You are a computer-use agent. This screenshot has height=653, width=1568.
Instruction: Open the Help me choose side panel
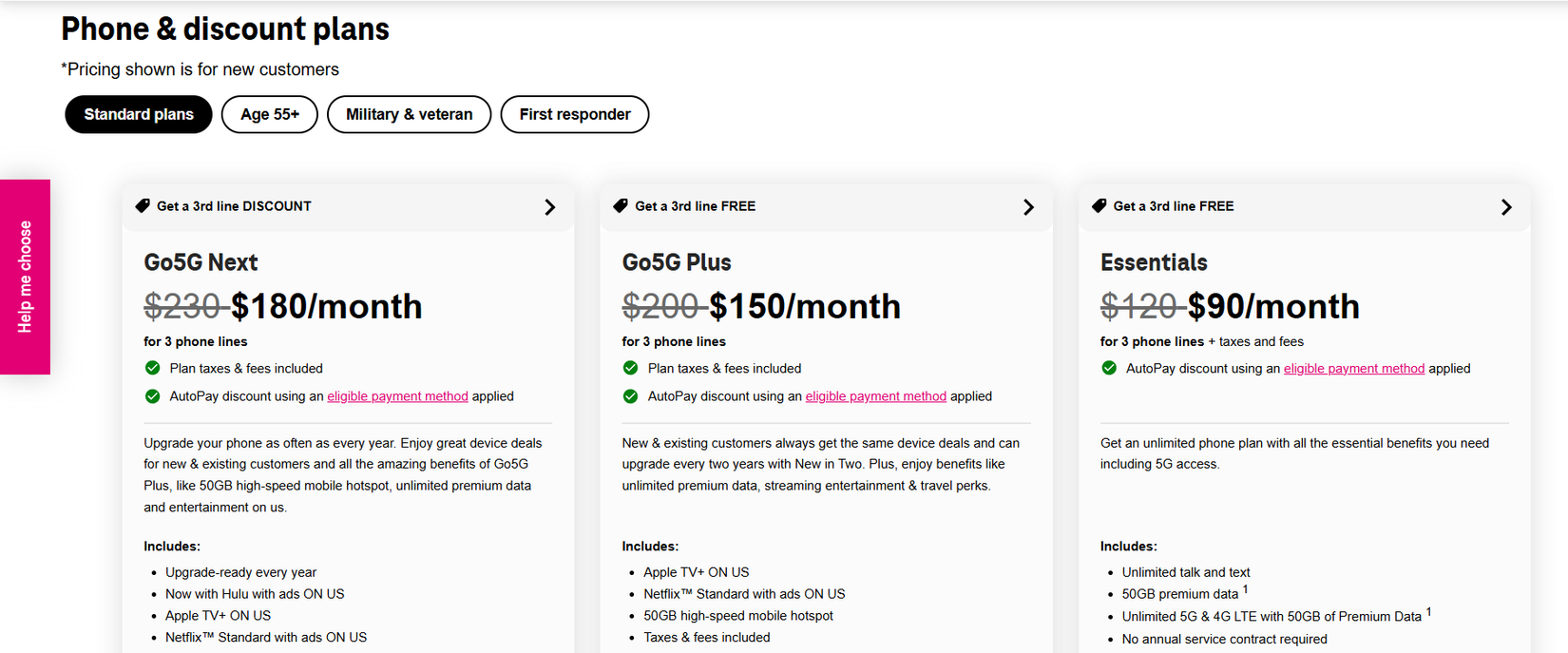pyautogui.click(x=25, y=276)
